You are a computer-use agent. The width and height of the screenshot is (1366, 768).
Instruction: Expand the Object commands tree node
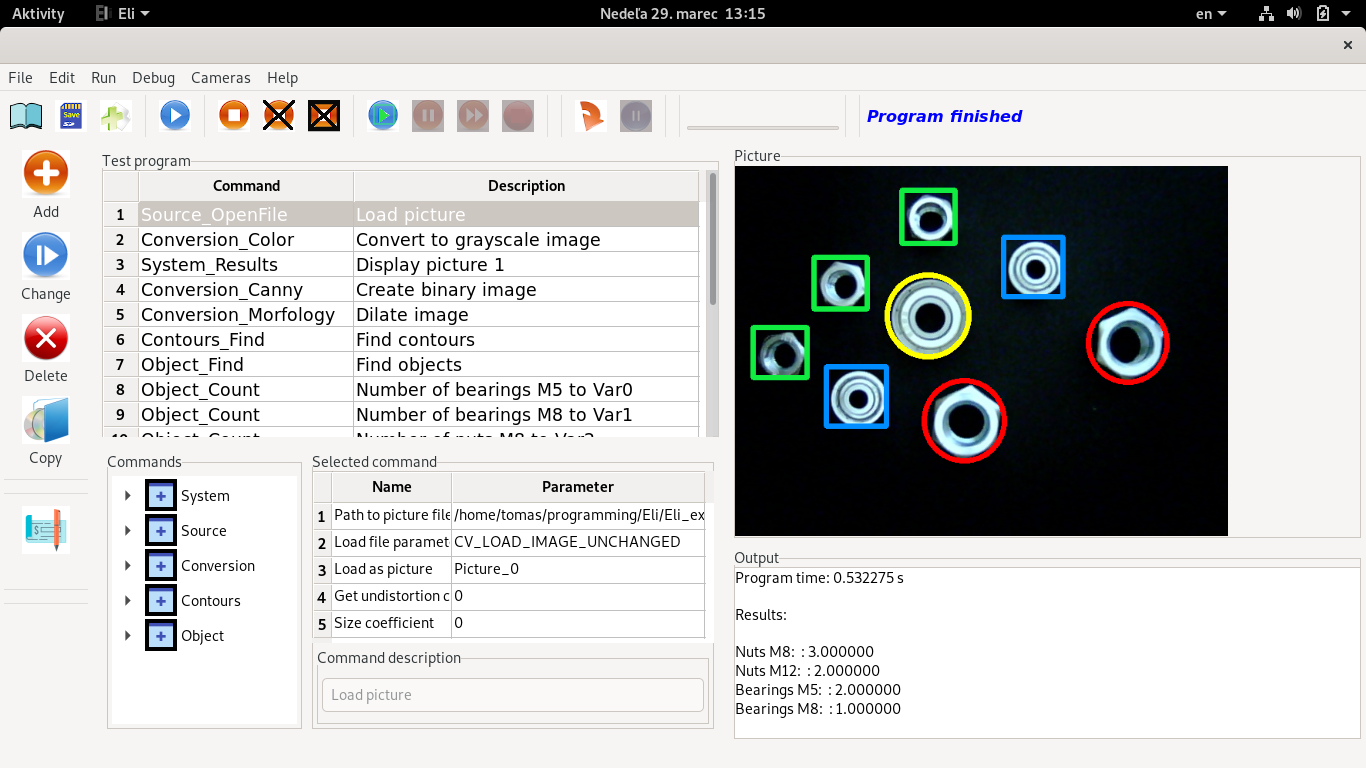click(x=128, y=636)
